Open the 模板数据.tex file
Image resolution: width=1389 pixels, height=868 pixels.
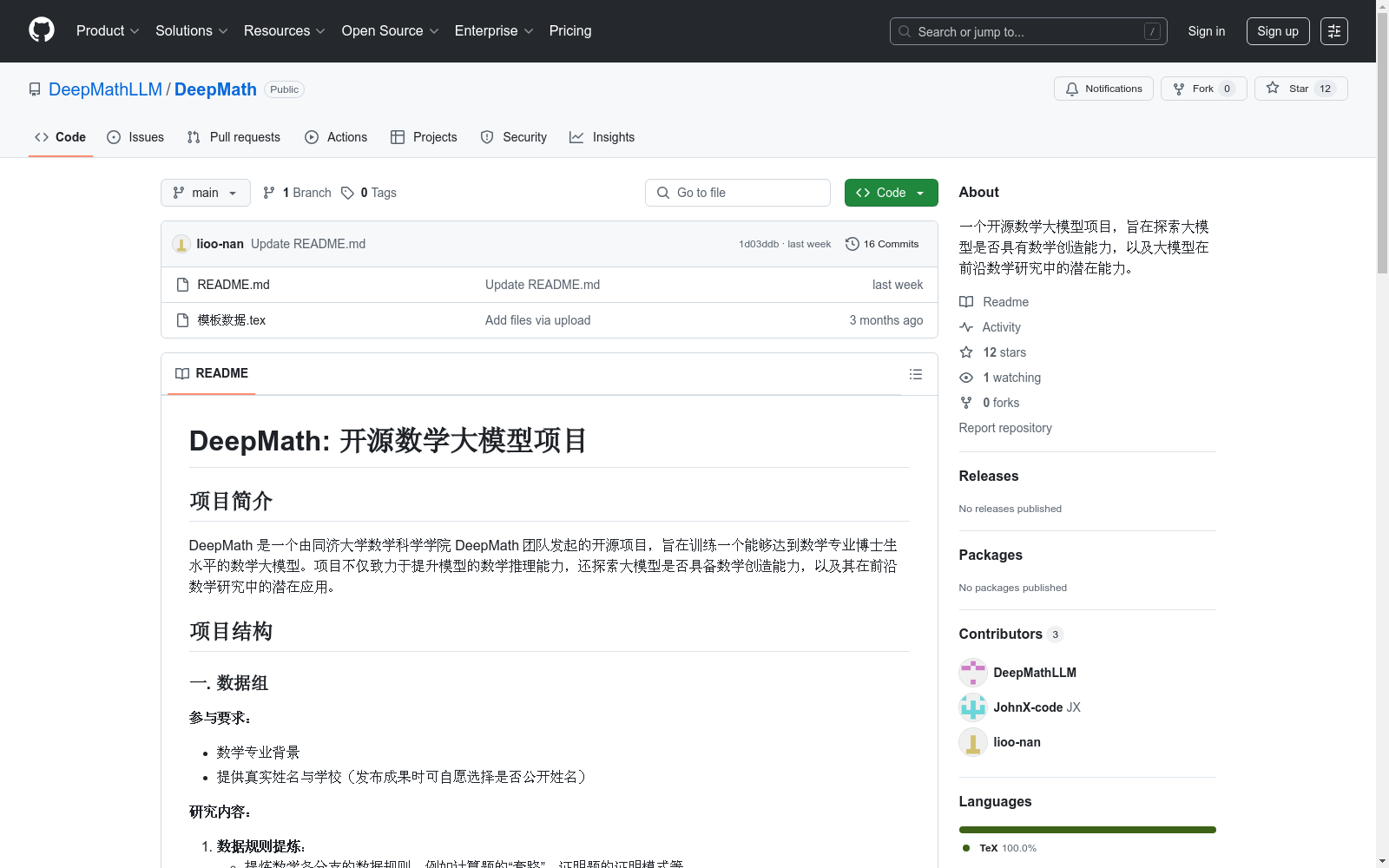coord(232,320)
